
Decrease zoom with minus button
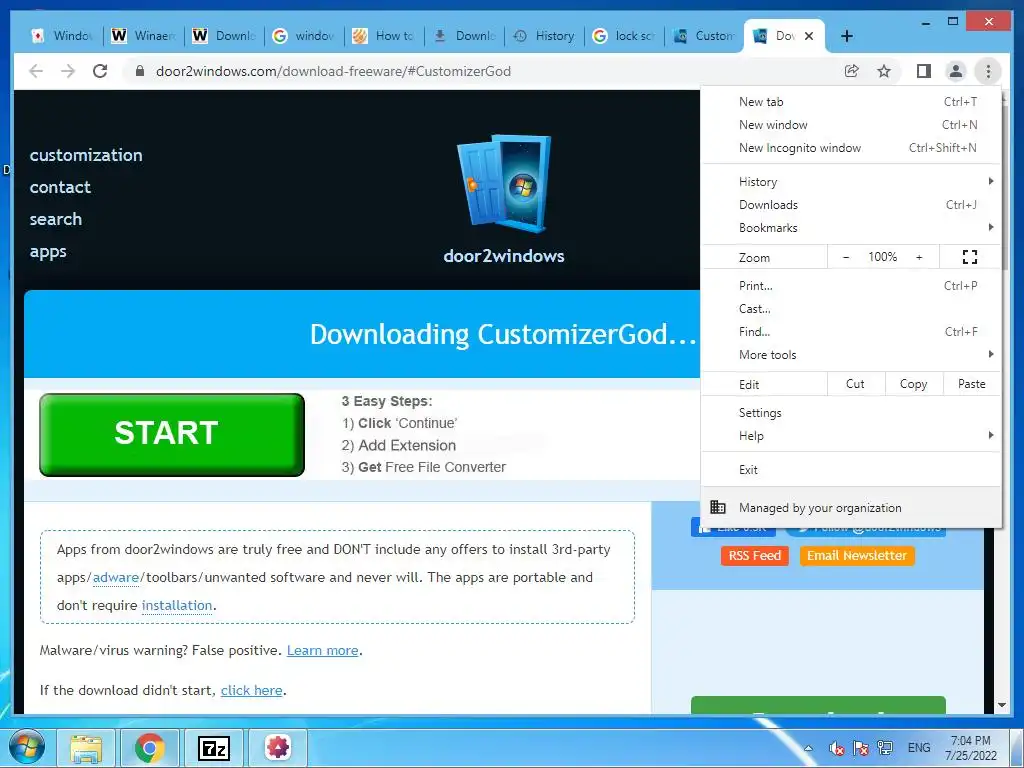coord(846,257)
